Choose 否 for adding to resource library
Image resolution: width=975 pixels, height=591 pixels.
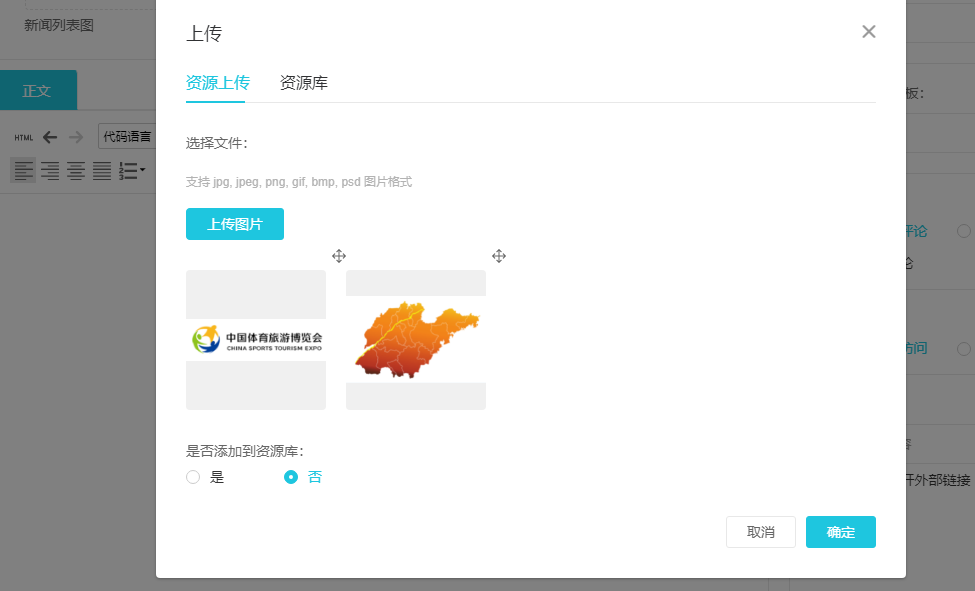tap(291, 477)
